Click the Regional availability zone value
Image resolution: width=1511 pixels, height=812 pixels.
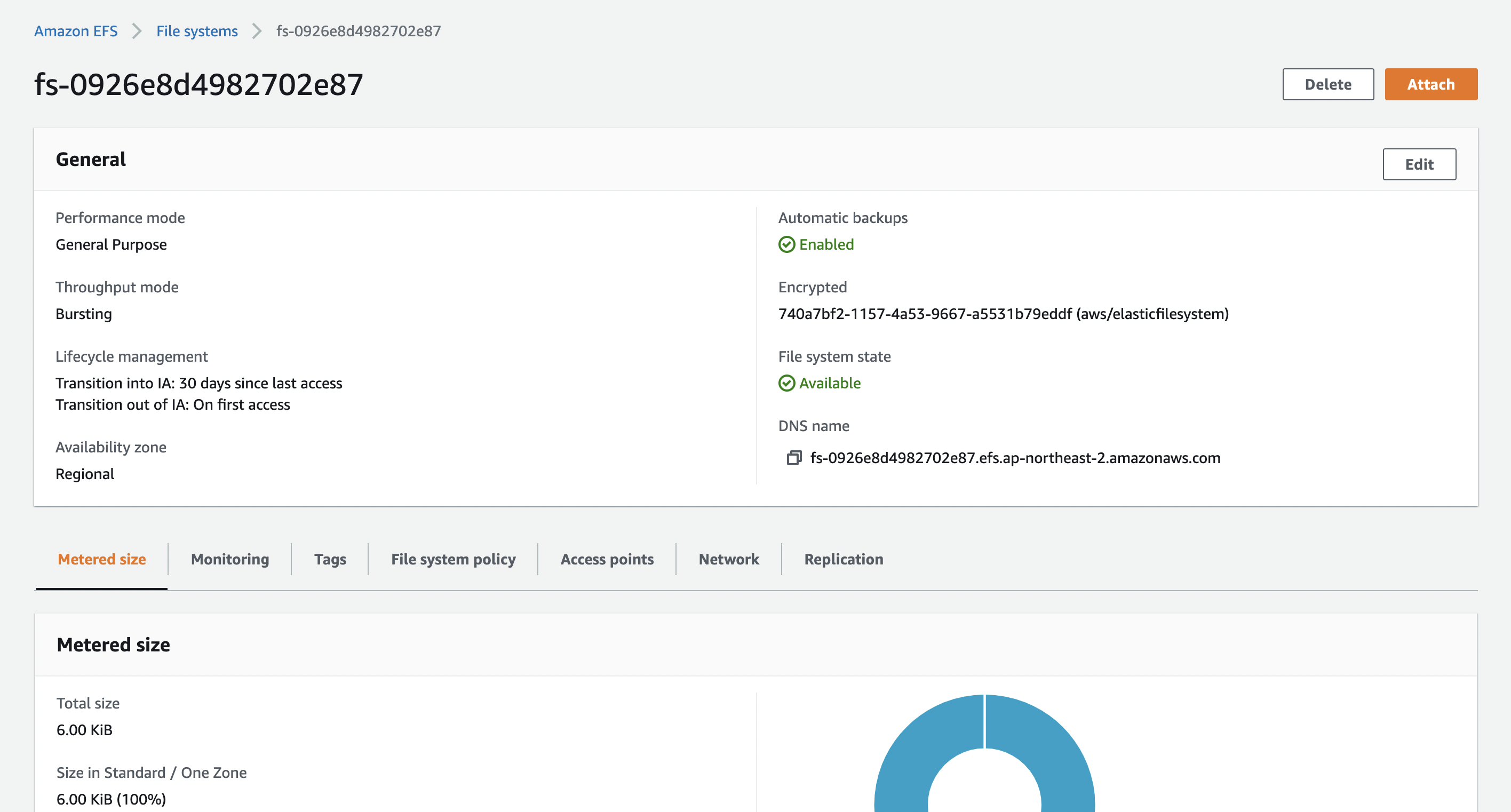pyautogui.click(x=84, y=473)
